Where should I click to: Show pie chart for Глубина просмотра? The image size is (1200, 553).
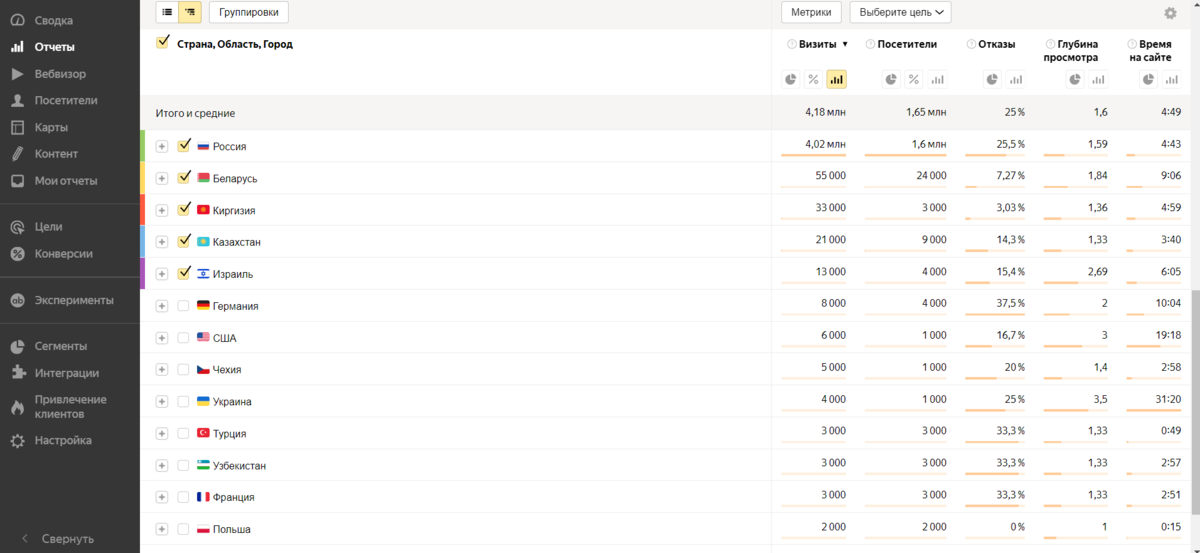1075,79
